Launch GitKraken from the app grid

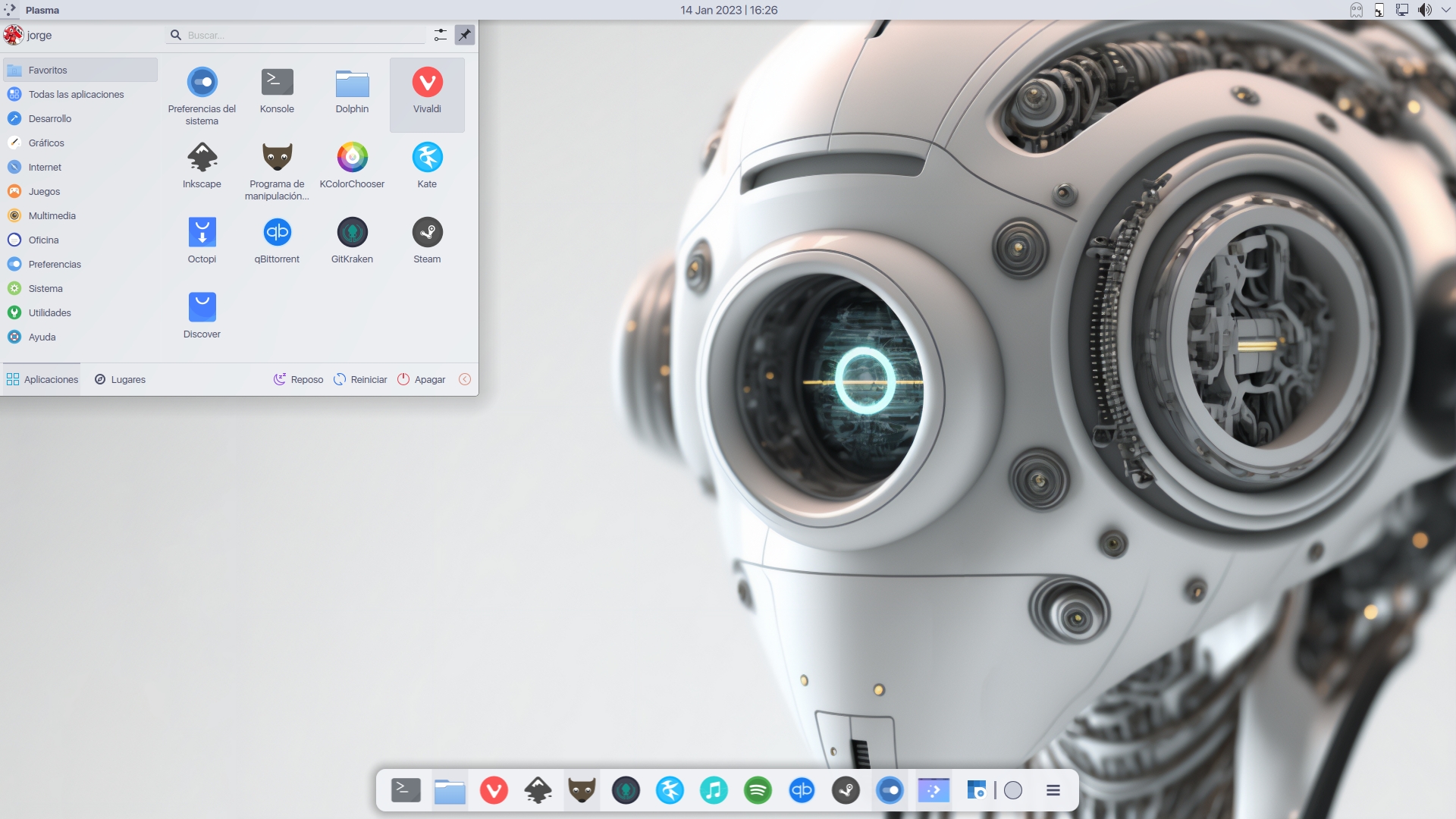[352, 238]
